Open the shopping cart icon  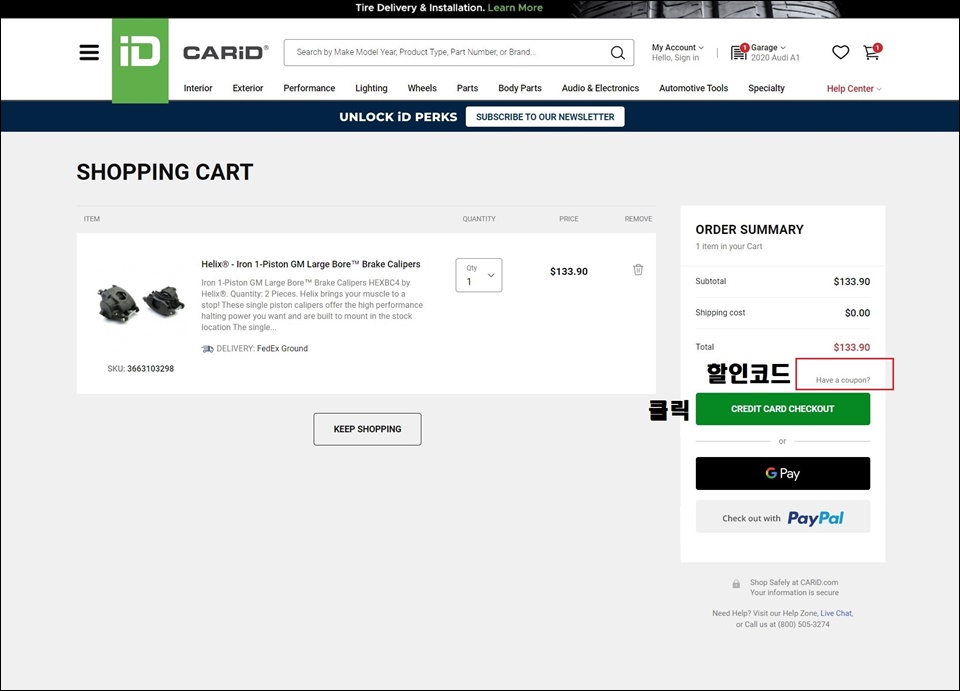pyautogui.click(x=872, y=52)
